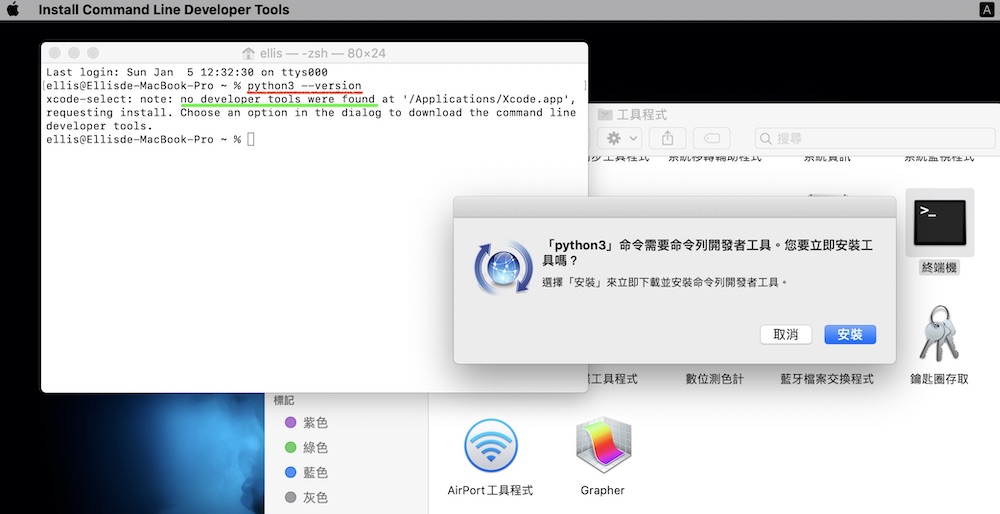
Task: Open the Grapher app icon
Action: 603,445
